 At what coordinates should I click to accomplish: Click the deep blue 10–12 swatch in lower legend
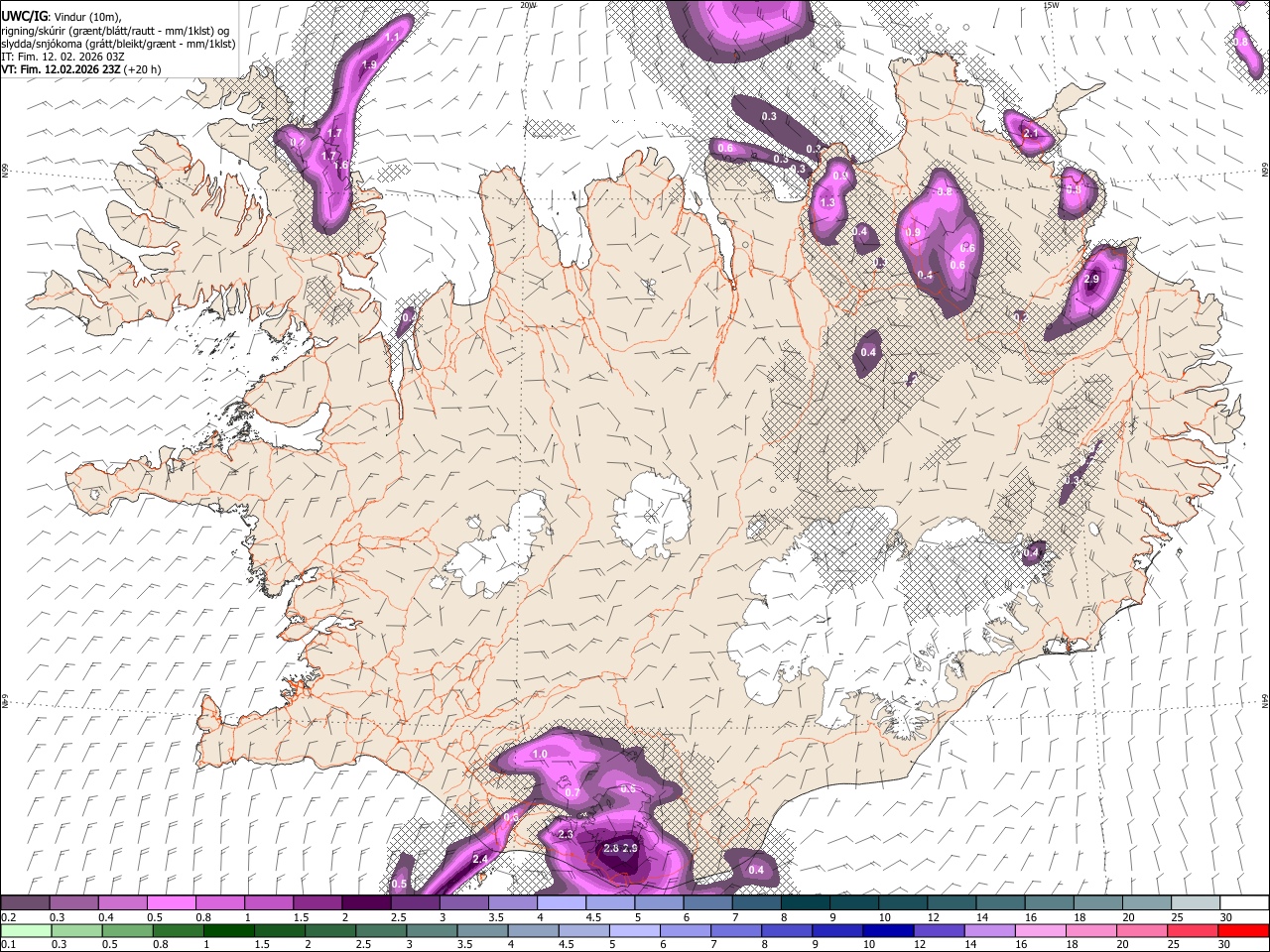click(x=888, y=930)
